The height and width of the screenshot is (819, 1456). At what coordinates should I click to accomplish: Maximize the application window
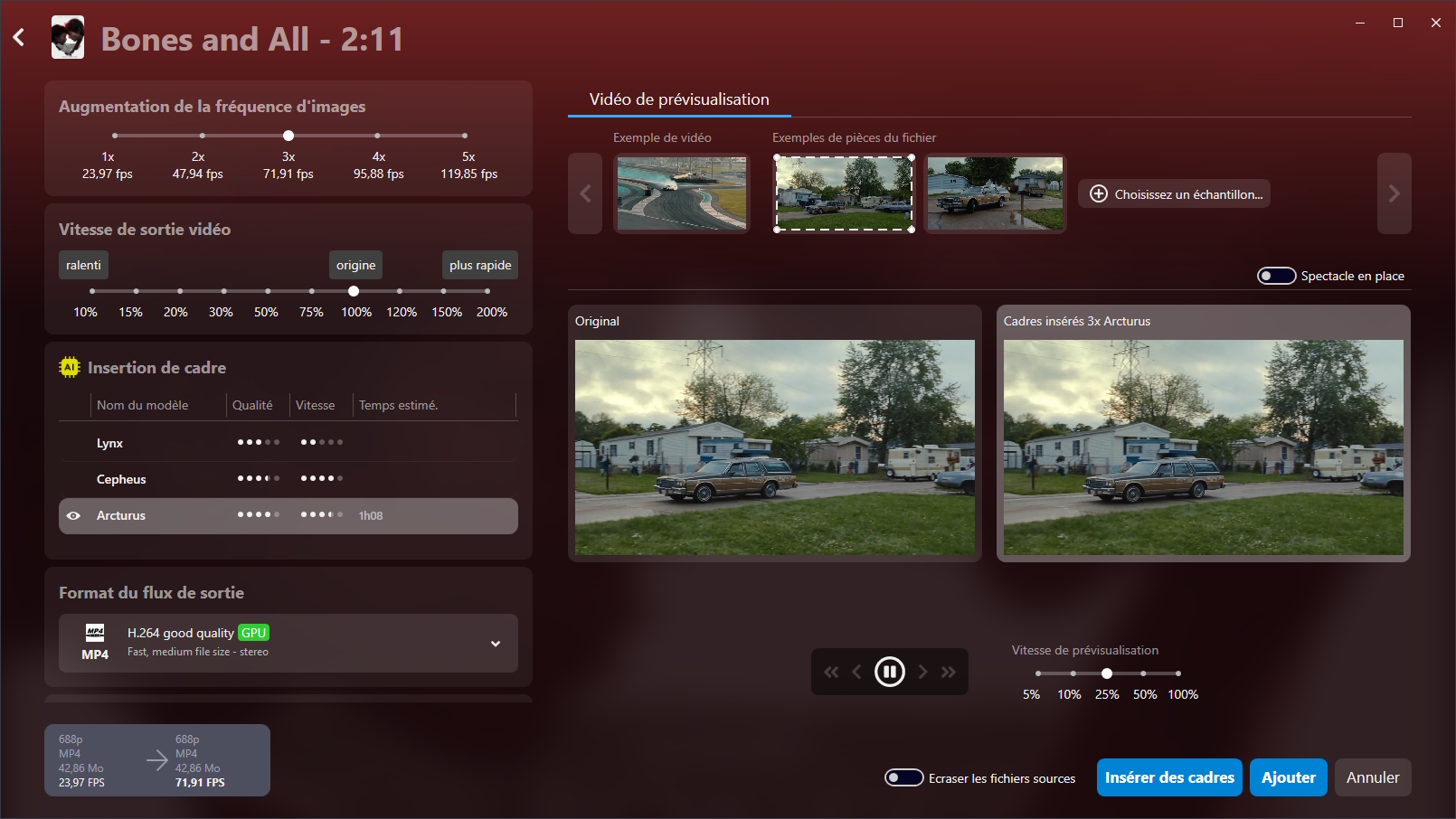(1398, 23)
